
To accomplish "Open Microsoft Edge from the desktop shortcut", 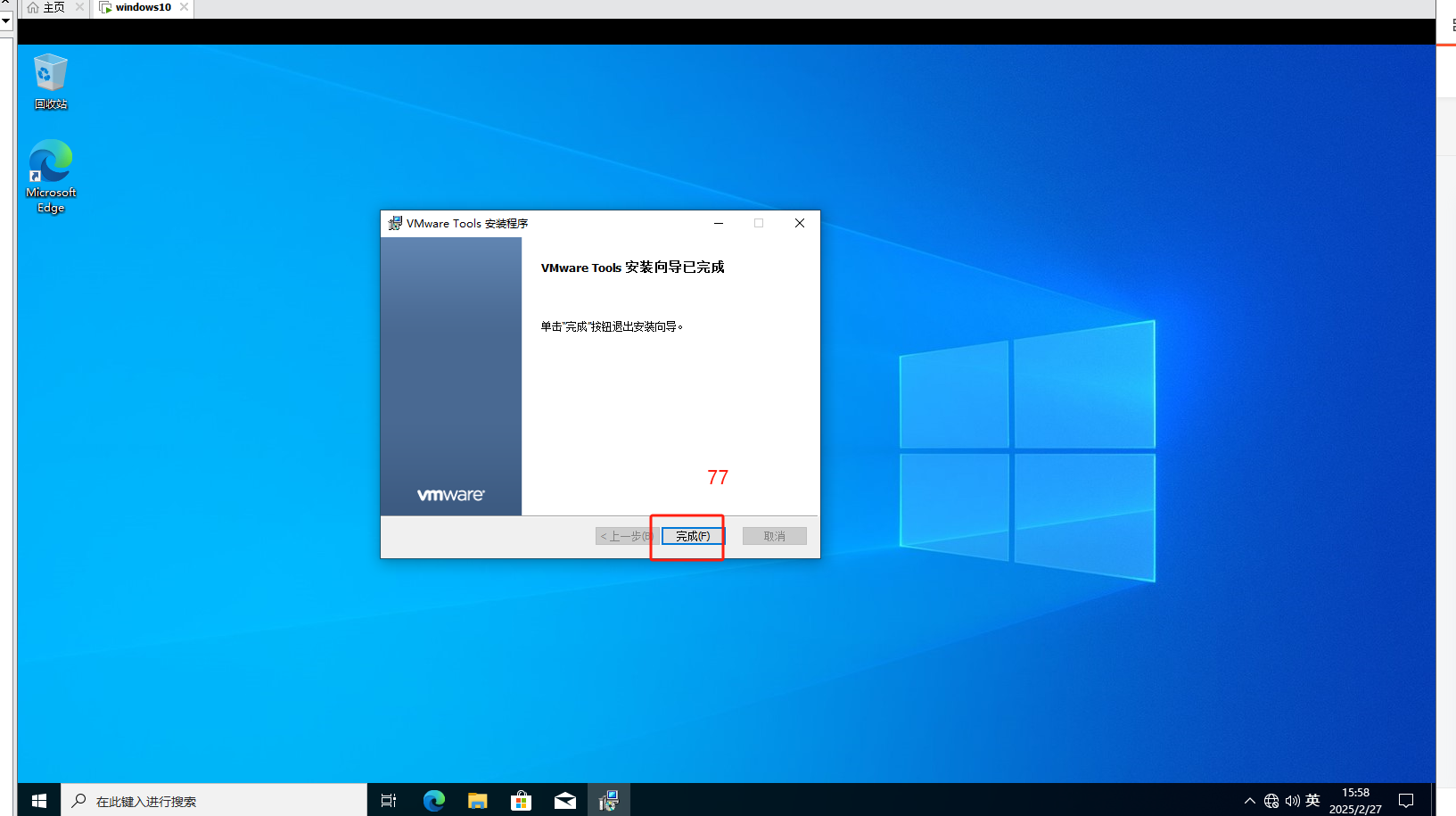I will pyautogui.click(x=50, y=169).
